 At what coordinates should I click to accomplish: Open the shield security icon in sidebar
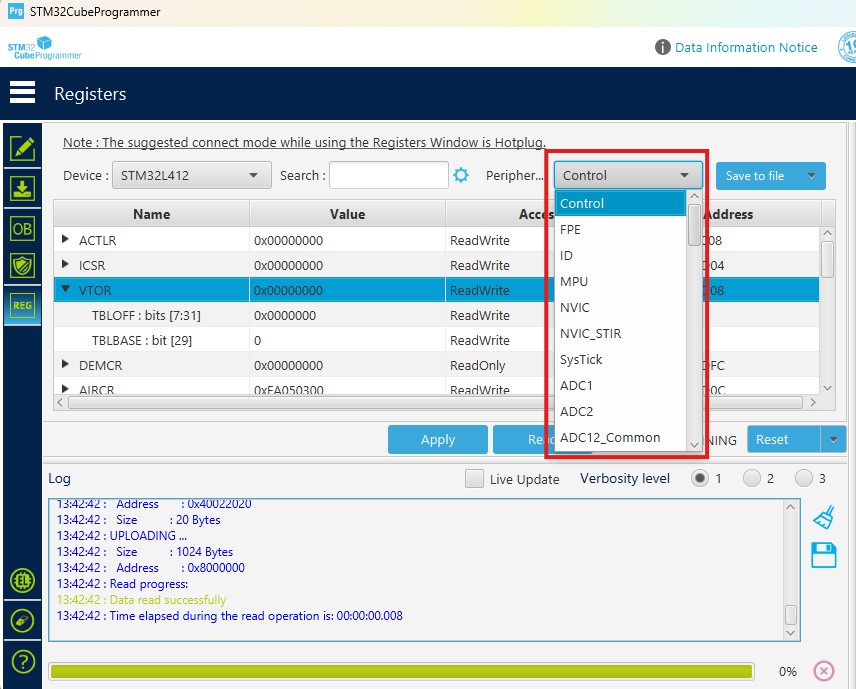[x=22, y=266]
